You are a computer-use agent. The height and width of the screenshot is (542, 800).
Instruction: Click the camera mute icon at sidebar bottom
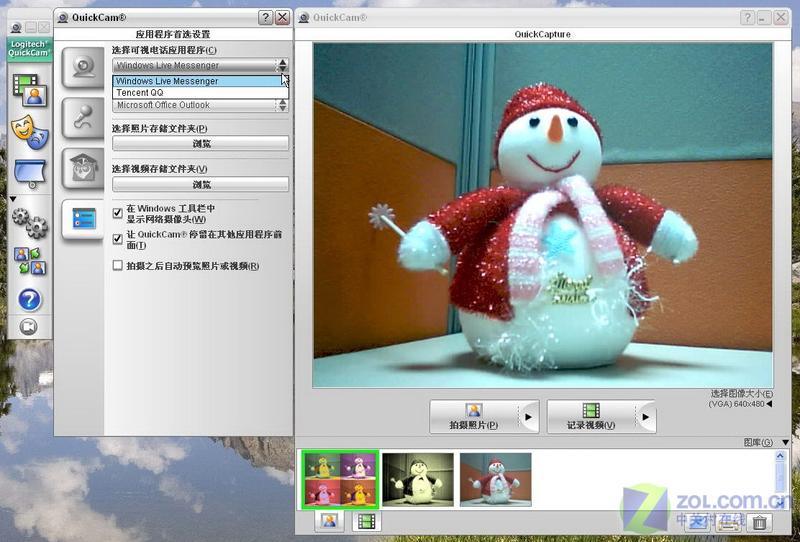29,327
